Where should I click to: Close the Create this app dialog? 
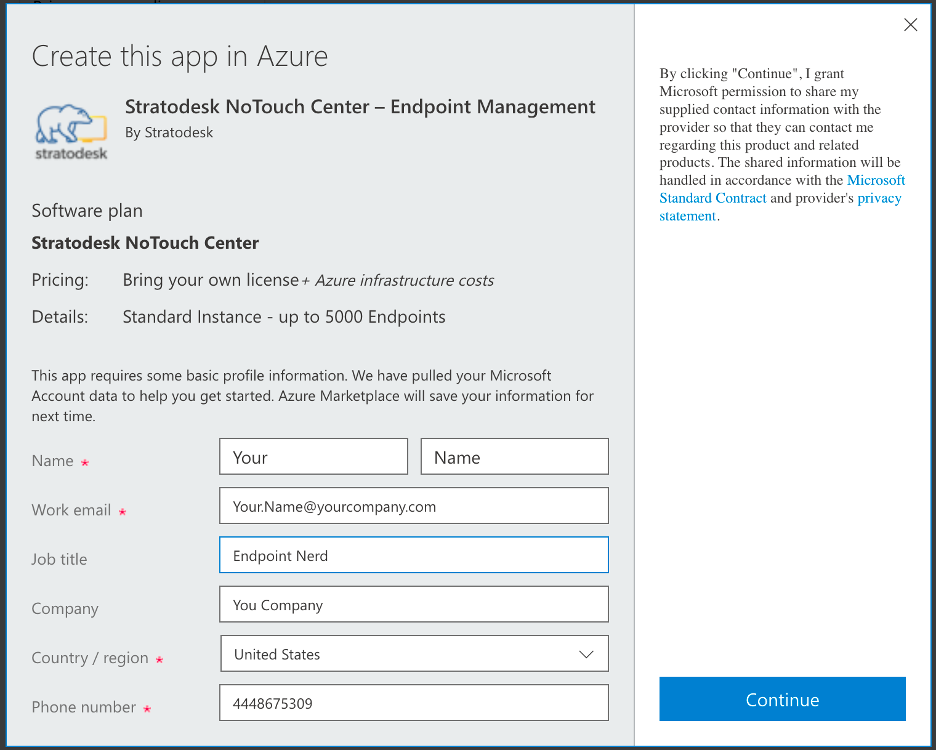[x=910, y=24]
